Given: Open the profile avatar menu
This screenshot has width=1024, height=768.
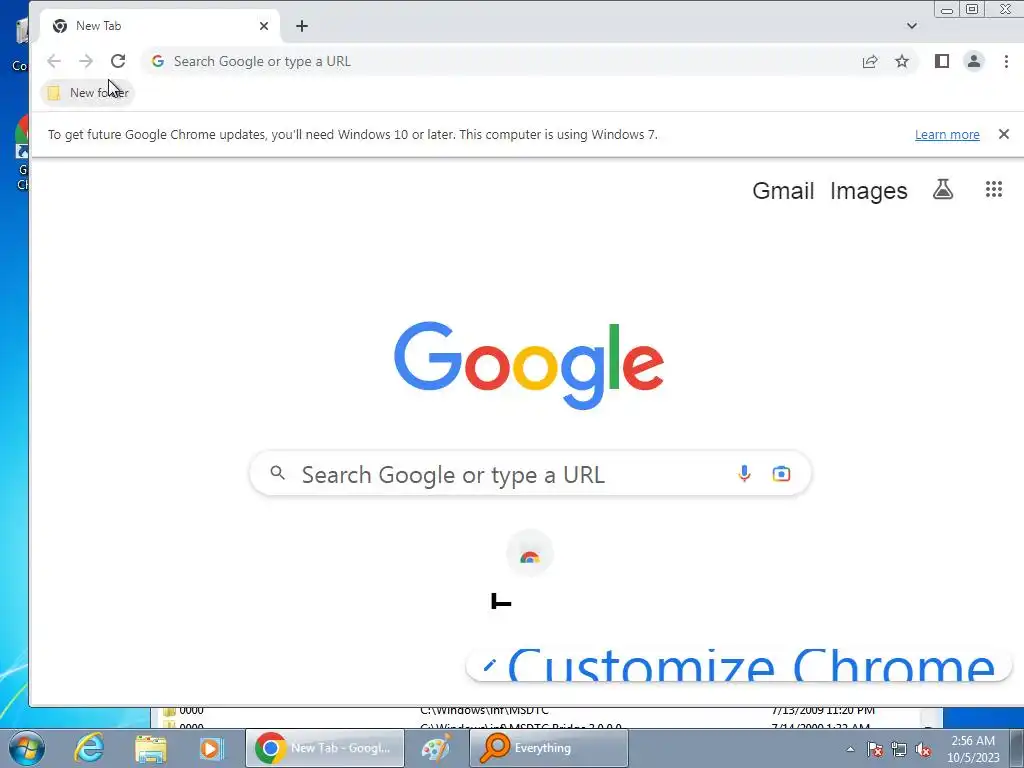Looking at the screenshot, I should (x=974, y=61).
